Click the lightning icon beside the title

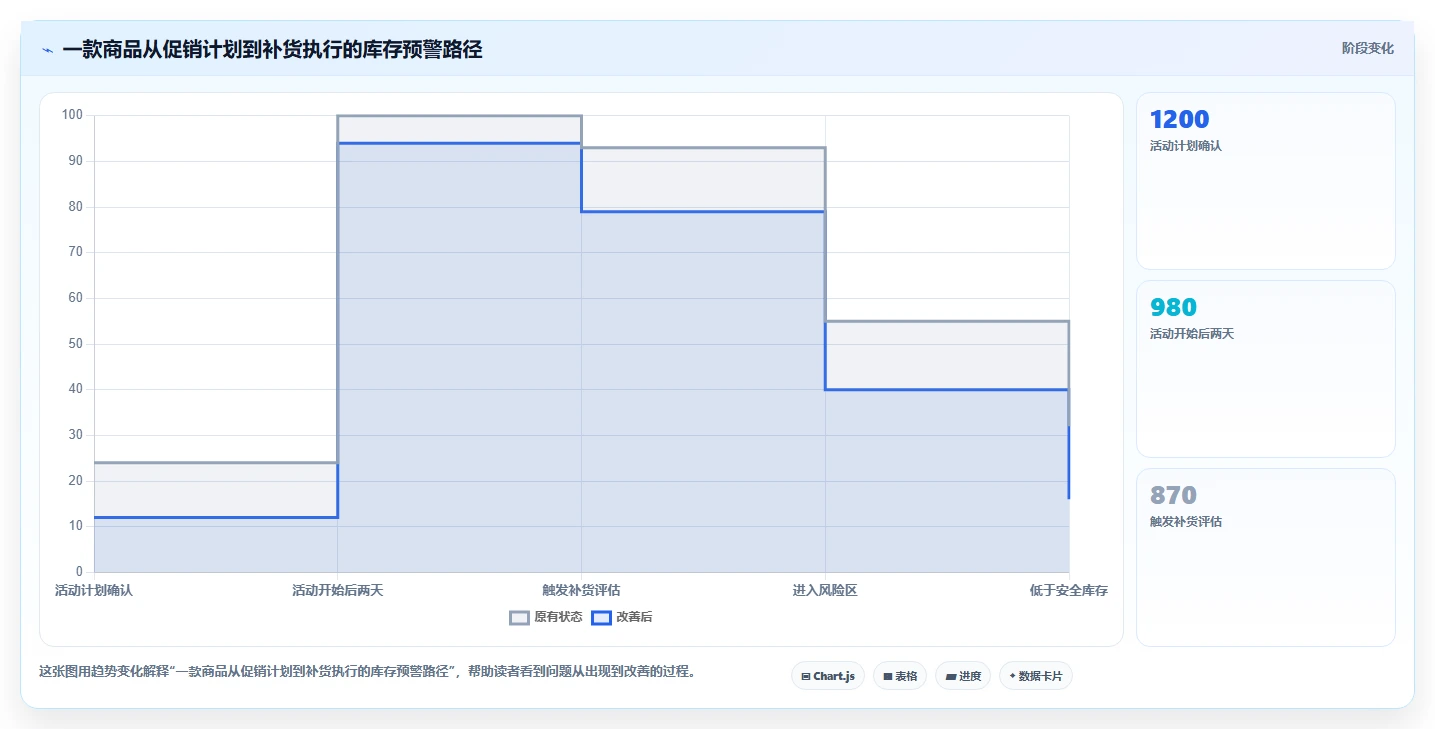(x=47, y=50)
